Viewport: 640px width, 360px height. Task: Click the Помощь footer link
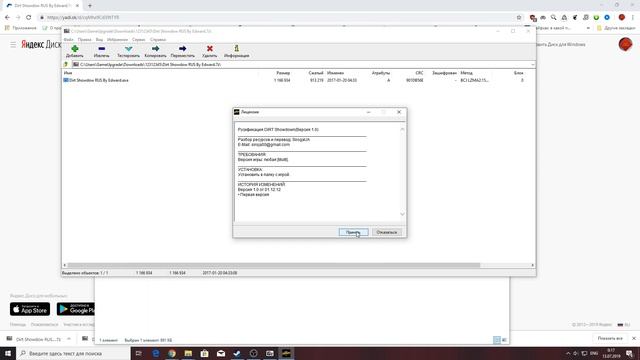click(18, 324)
